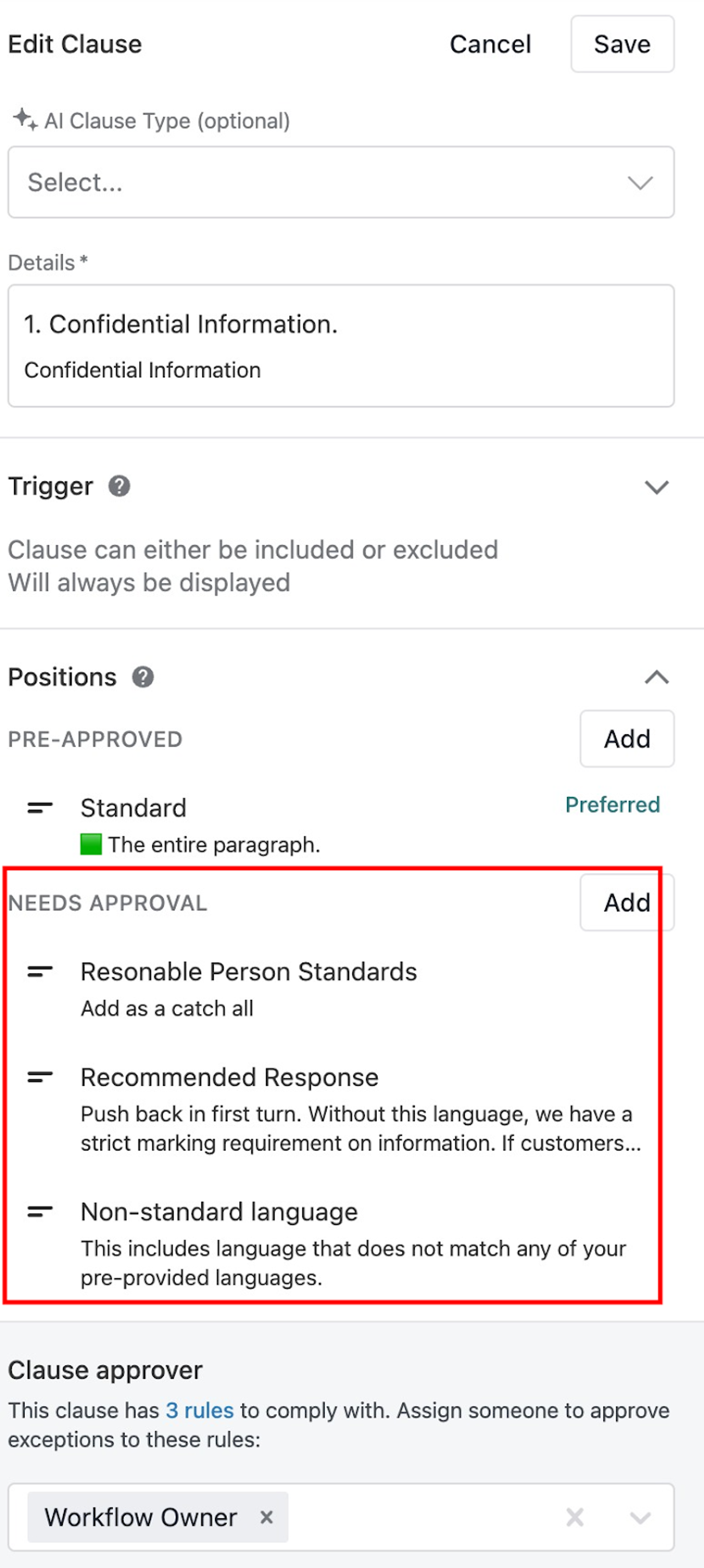
Task: Collapse the Positions section chevron
Action: [x=656, y=677]
